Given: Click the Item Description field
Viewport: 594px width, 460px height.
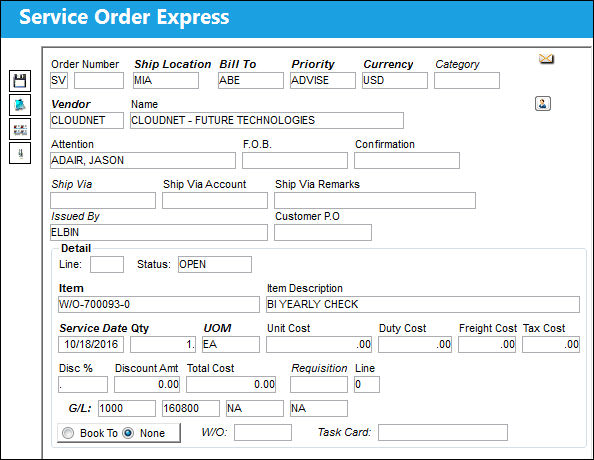Looking at the screenshot, I should click(423, 304).
